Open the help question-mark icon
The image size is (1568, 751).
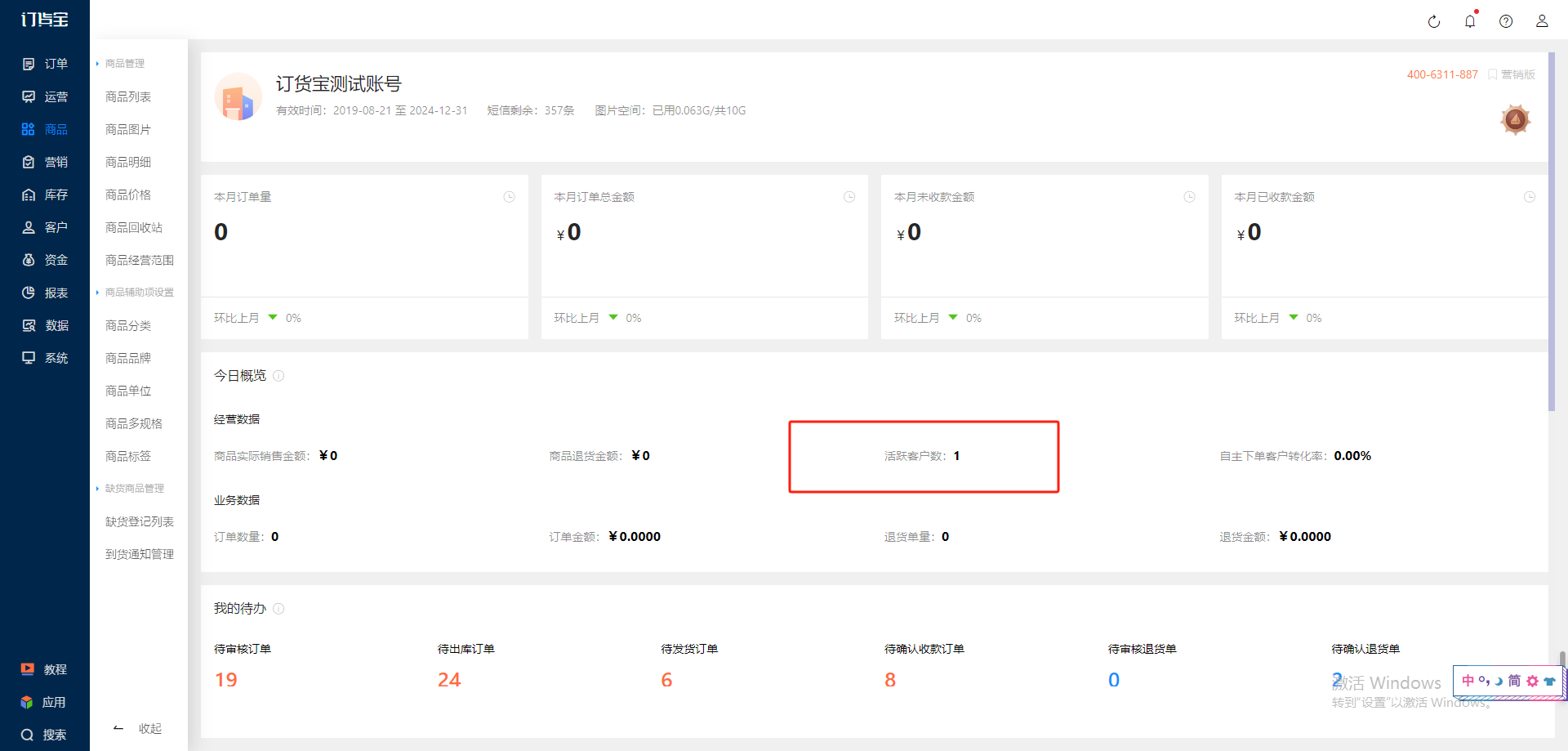pyautogui.click(x=1506, y=21)
